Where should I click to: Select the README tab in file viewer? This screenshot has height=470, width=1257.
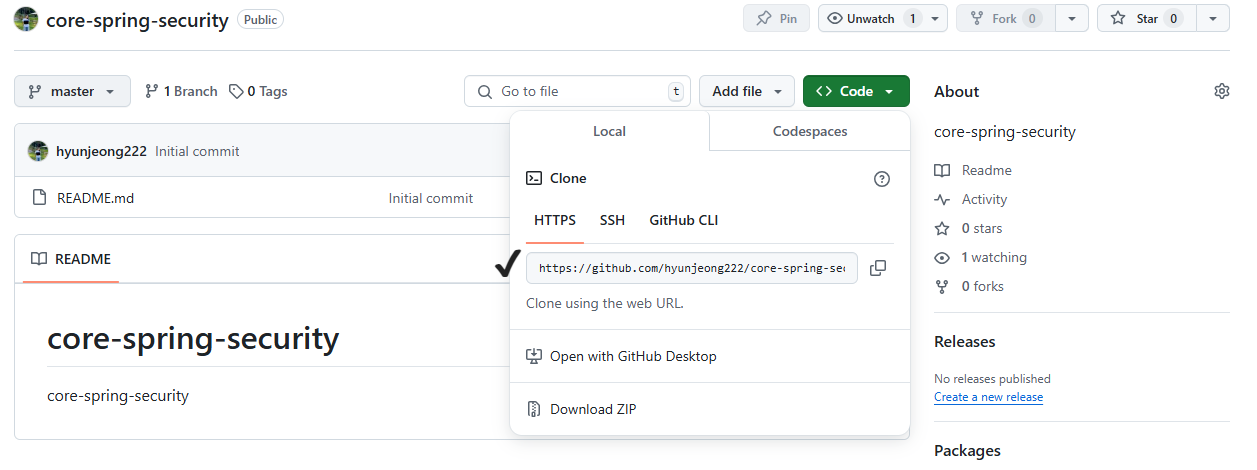71,259
